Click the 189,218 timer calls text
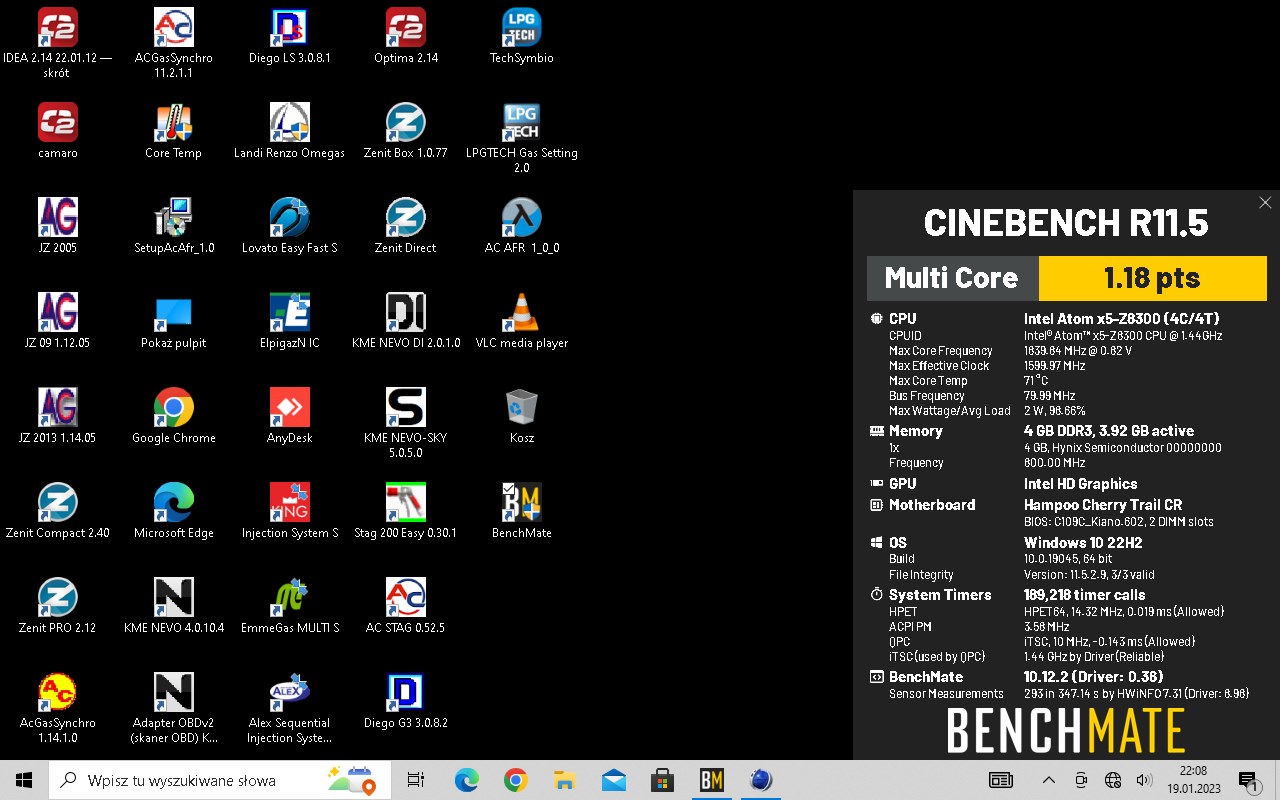This screenshot has width=1280, height=800. tap(1084, 595)
